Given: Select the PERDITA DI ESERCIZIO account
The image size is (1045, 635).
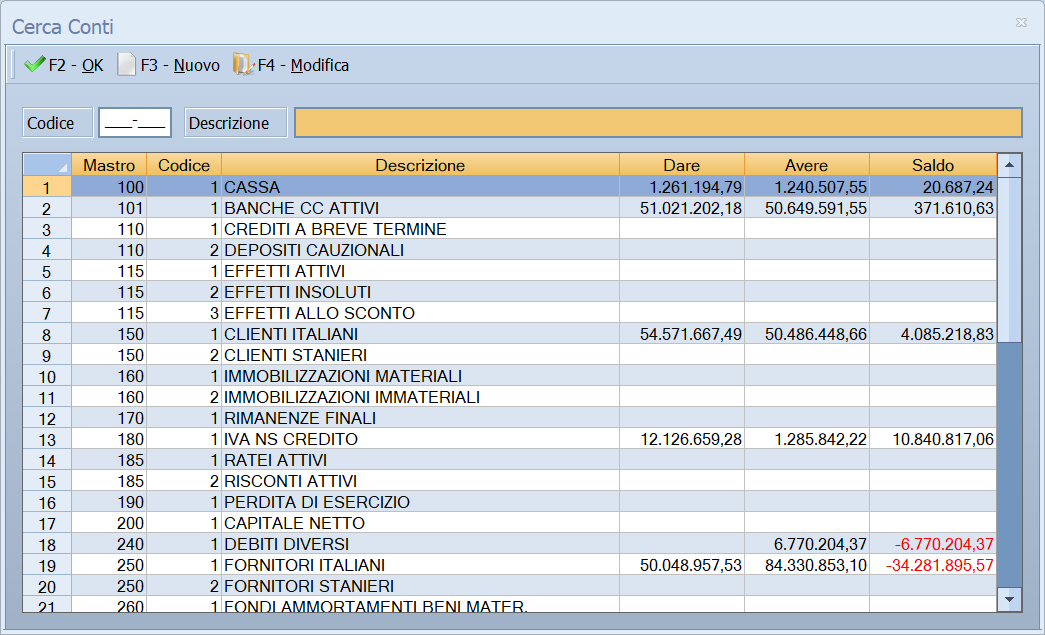Looking at the screenshot, I should tap(510, 502).
